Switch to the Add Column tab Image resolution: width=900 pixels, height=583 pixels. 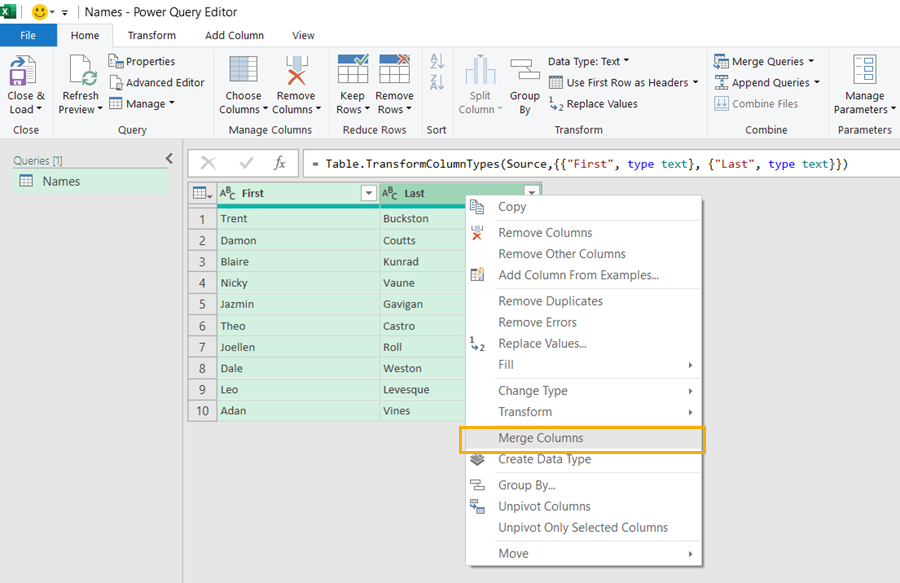(x=234, y=36)
